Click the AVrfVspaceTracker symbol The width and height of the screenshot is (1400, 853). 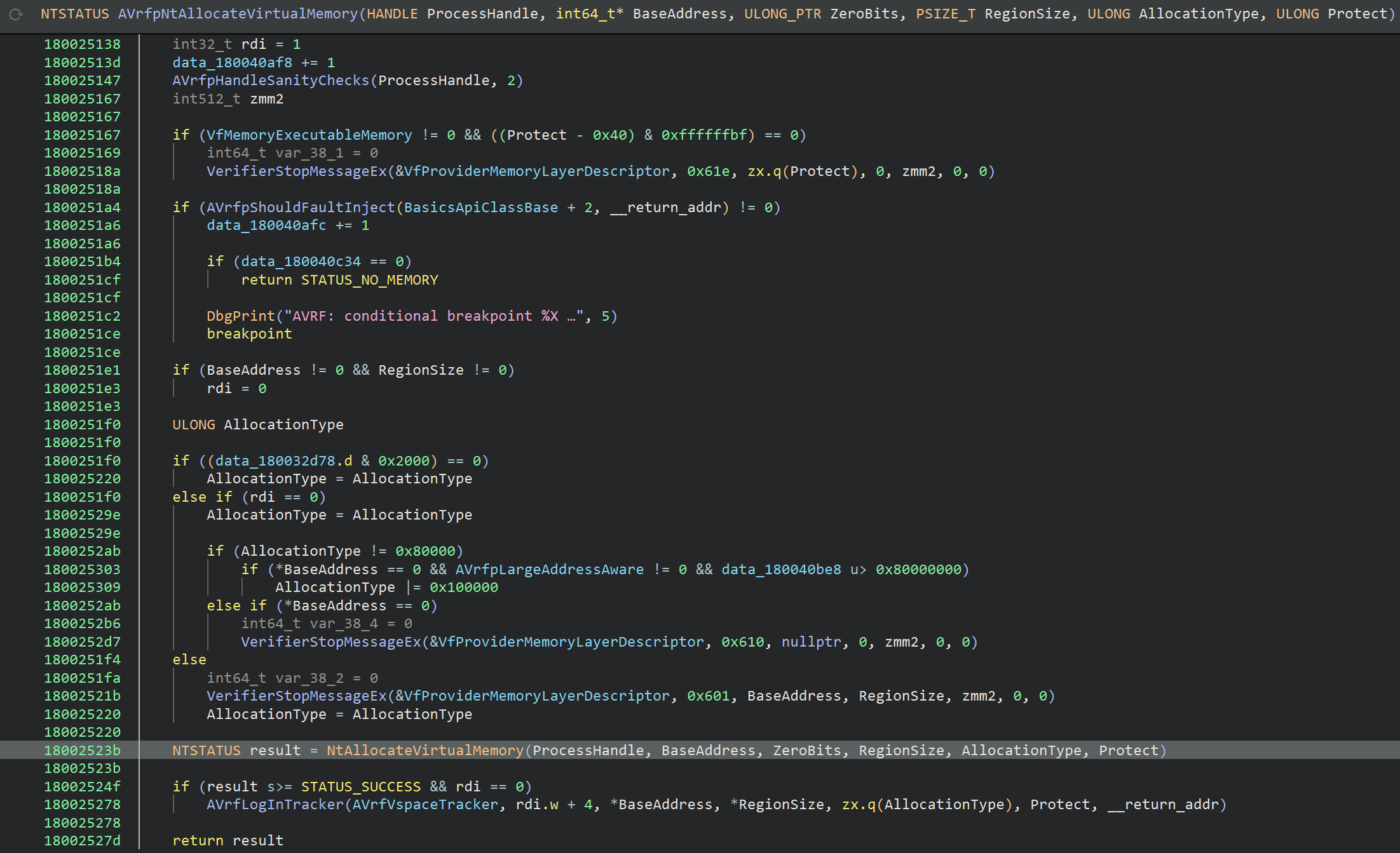[425, 805]
